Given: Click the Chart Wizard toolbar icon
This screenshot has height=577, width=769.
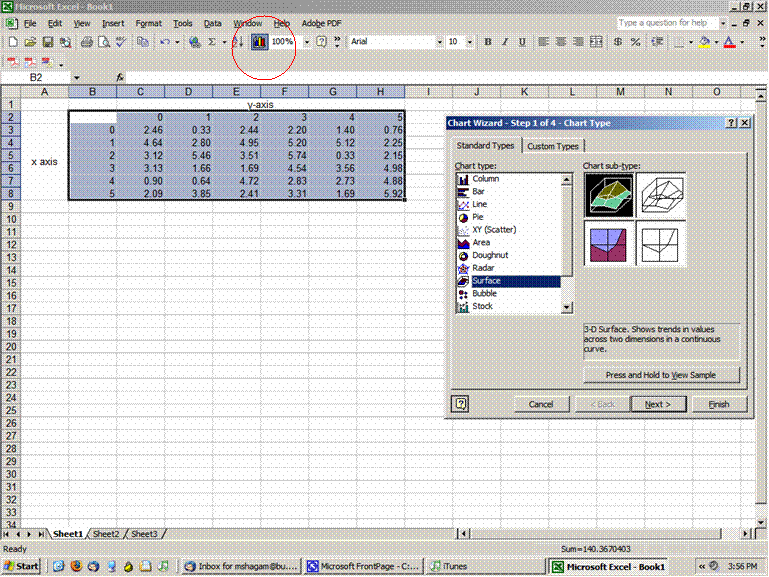Looking at the screenshot, I should click(x=259, y=42).
